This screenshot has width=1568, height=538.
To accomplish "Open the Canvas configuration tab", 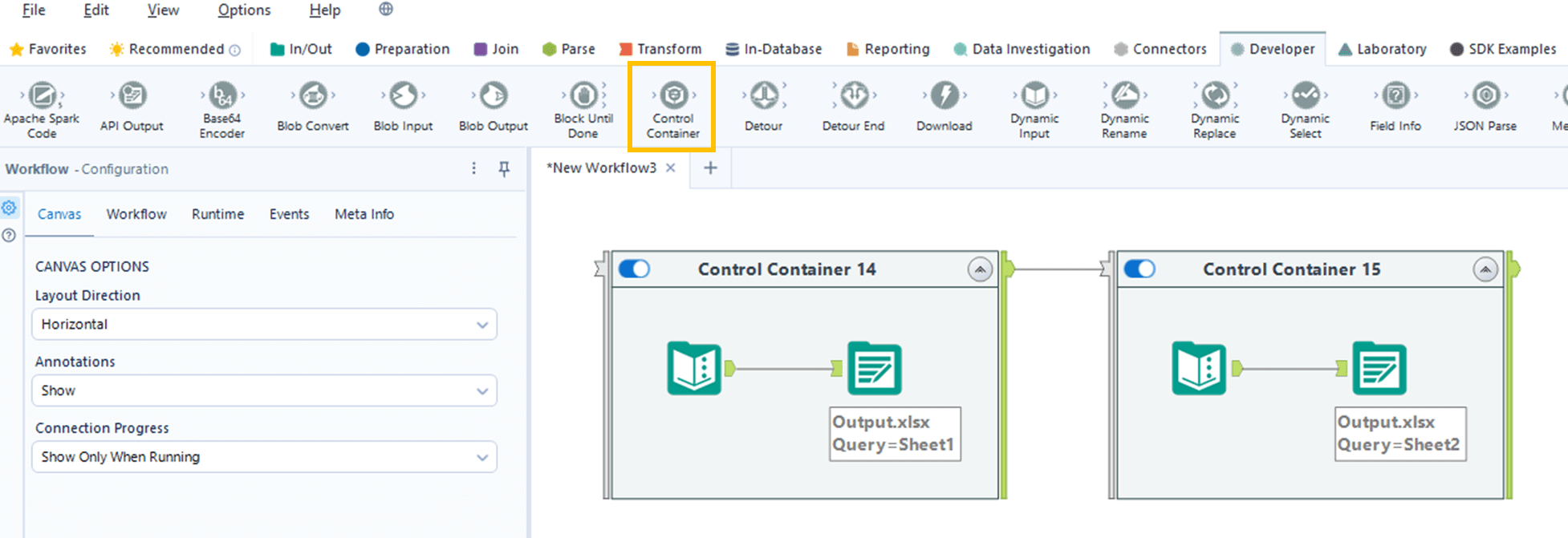I will 59,214.
